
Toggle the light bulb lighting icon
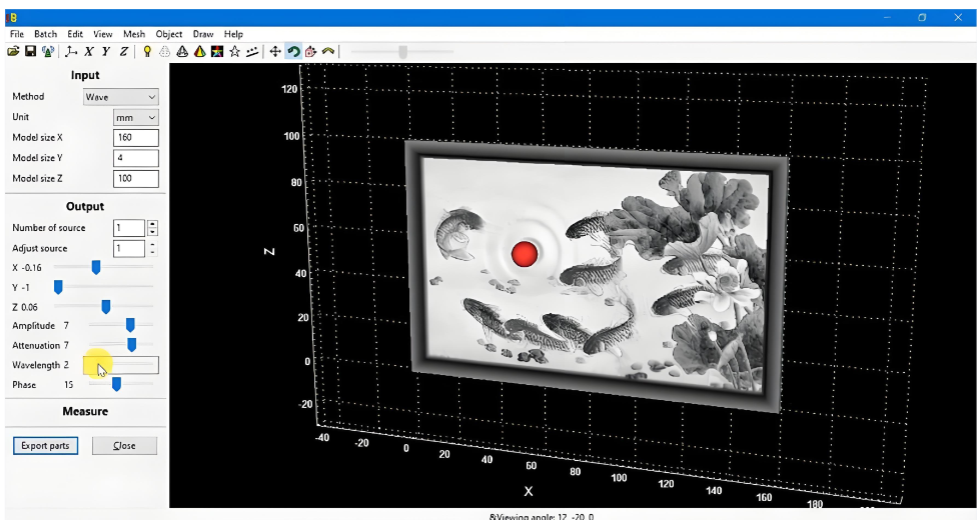click(147, 51)
